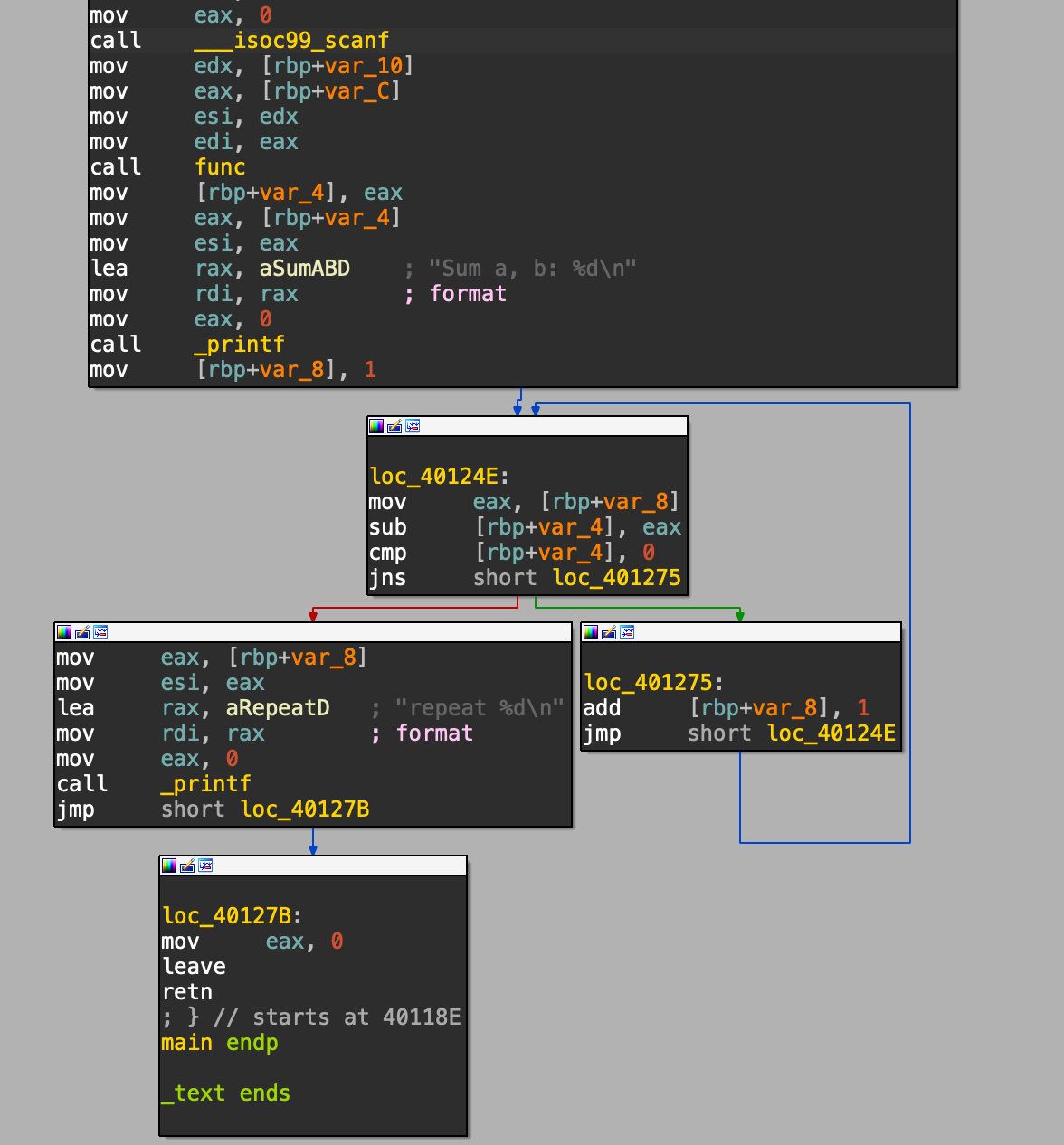Click var_10 in the mov edx line
The image size is (1064, 1145).
364,66
